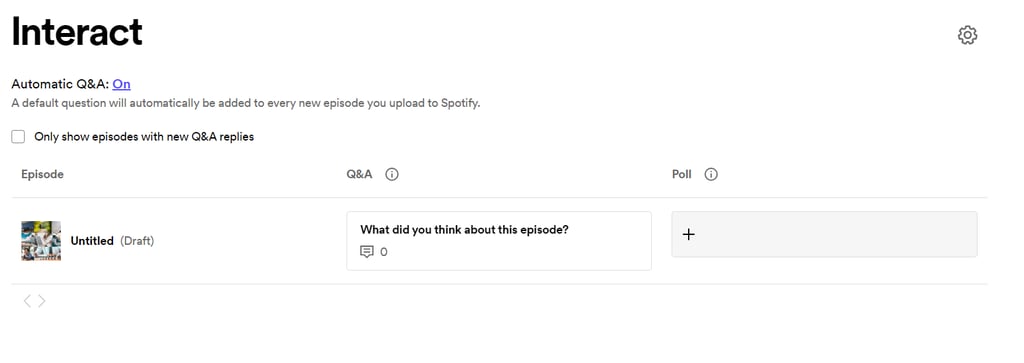Image resolution: width=1024 pixels, height=363 pixels.
Task: Open 'What did you think about this episode?' card
Action: pyautogui.click(x=499, y=241)
